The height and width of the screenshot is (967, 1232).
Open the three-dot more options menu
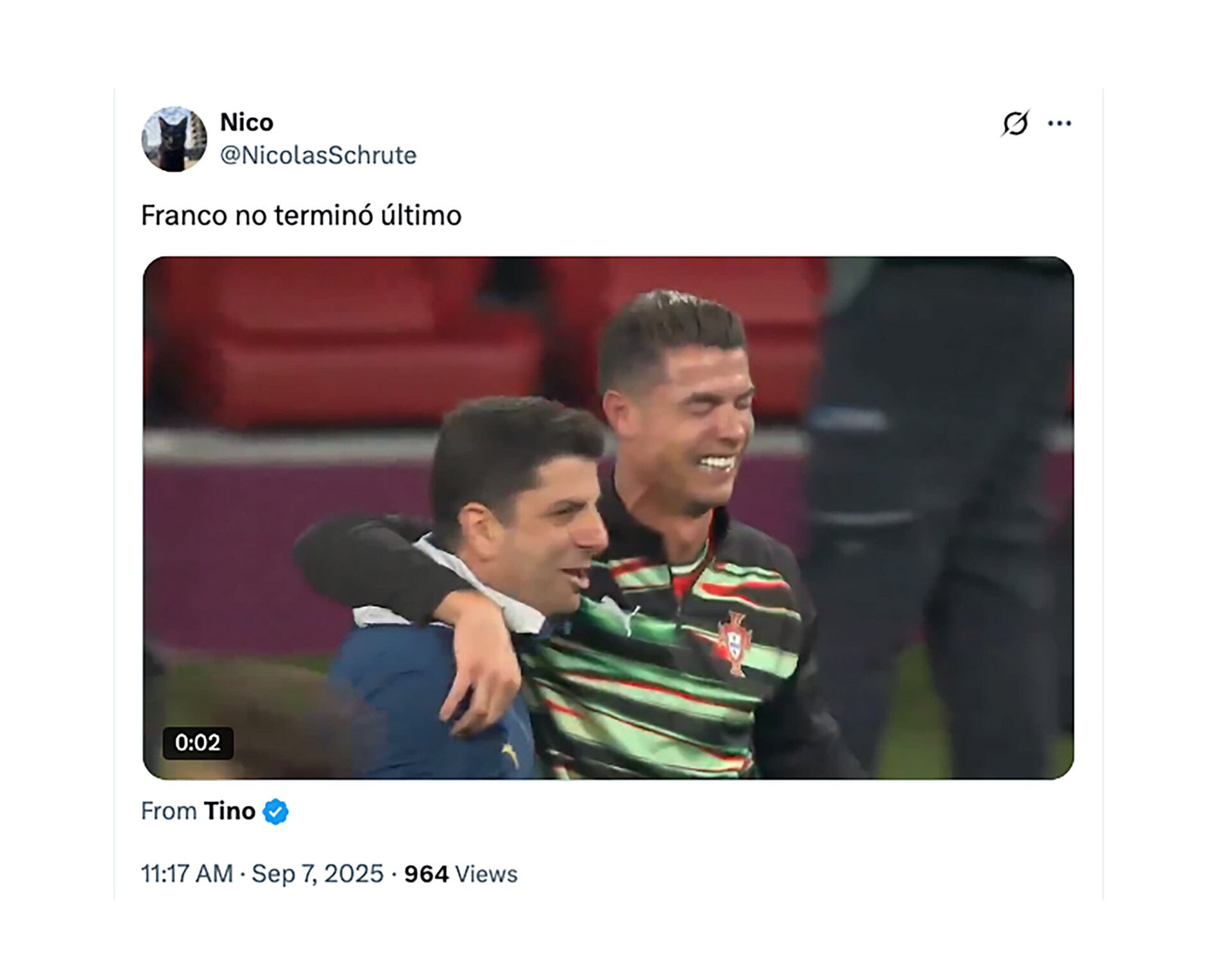pyautogui.click(x=1059, y=123)
